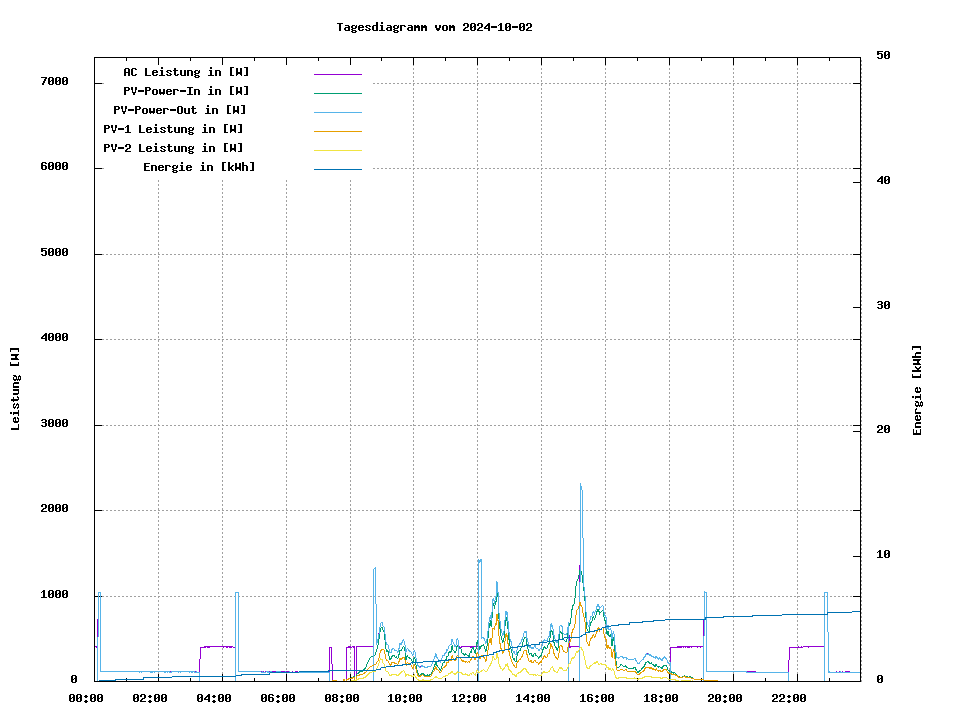960x720 pixels.
Task: Click the right axis title 'Energie [kWh]'
Action: click(917, 390)
